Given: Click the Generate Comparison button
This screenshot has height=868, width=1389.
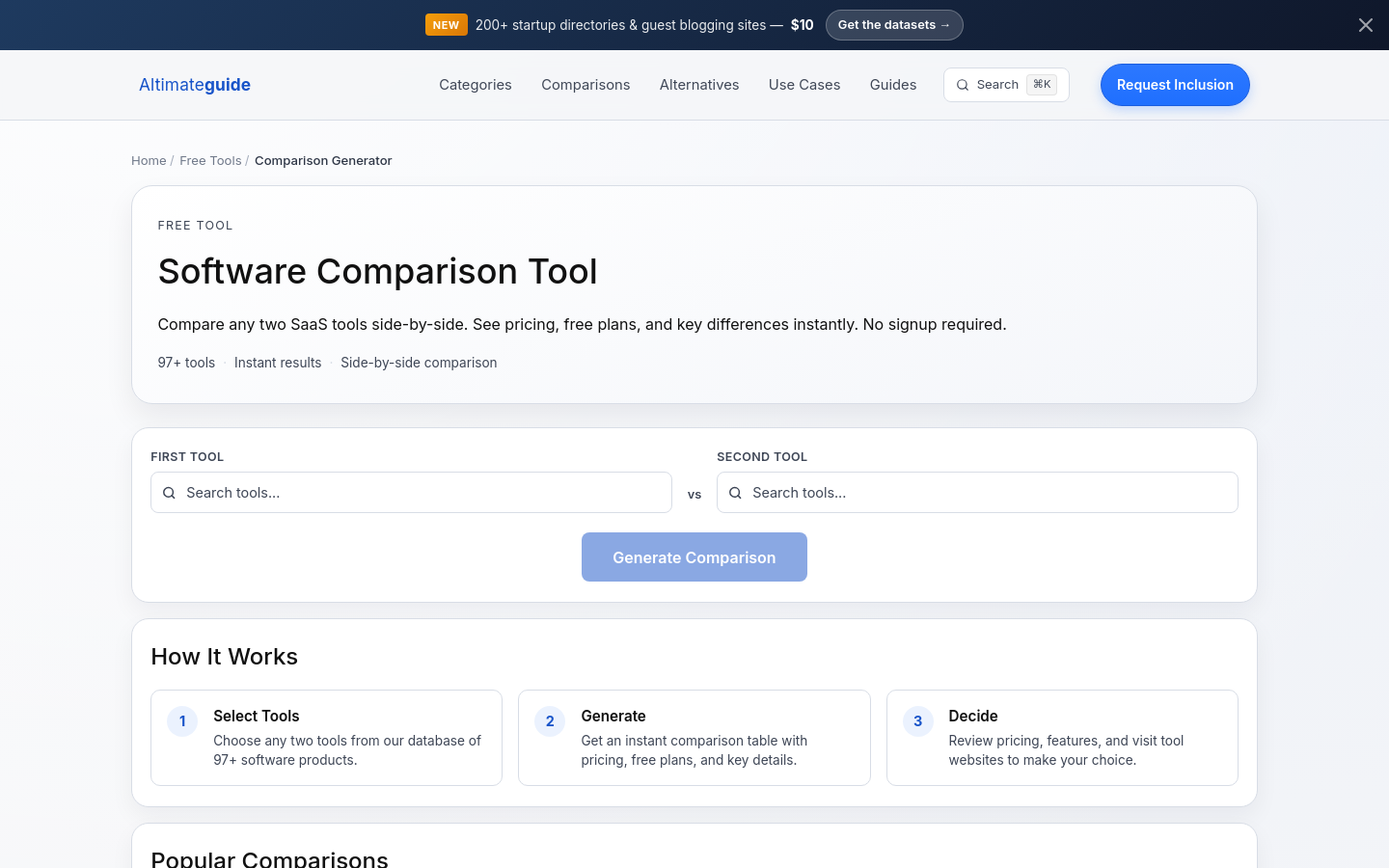Looking at the screenshot, I should pyautogui.click(x=694, y=557).
